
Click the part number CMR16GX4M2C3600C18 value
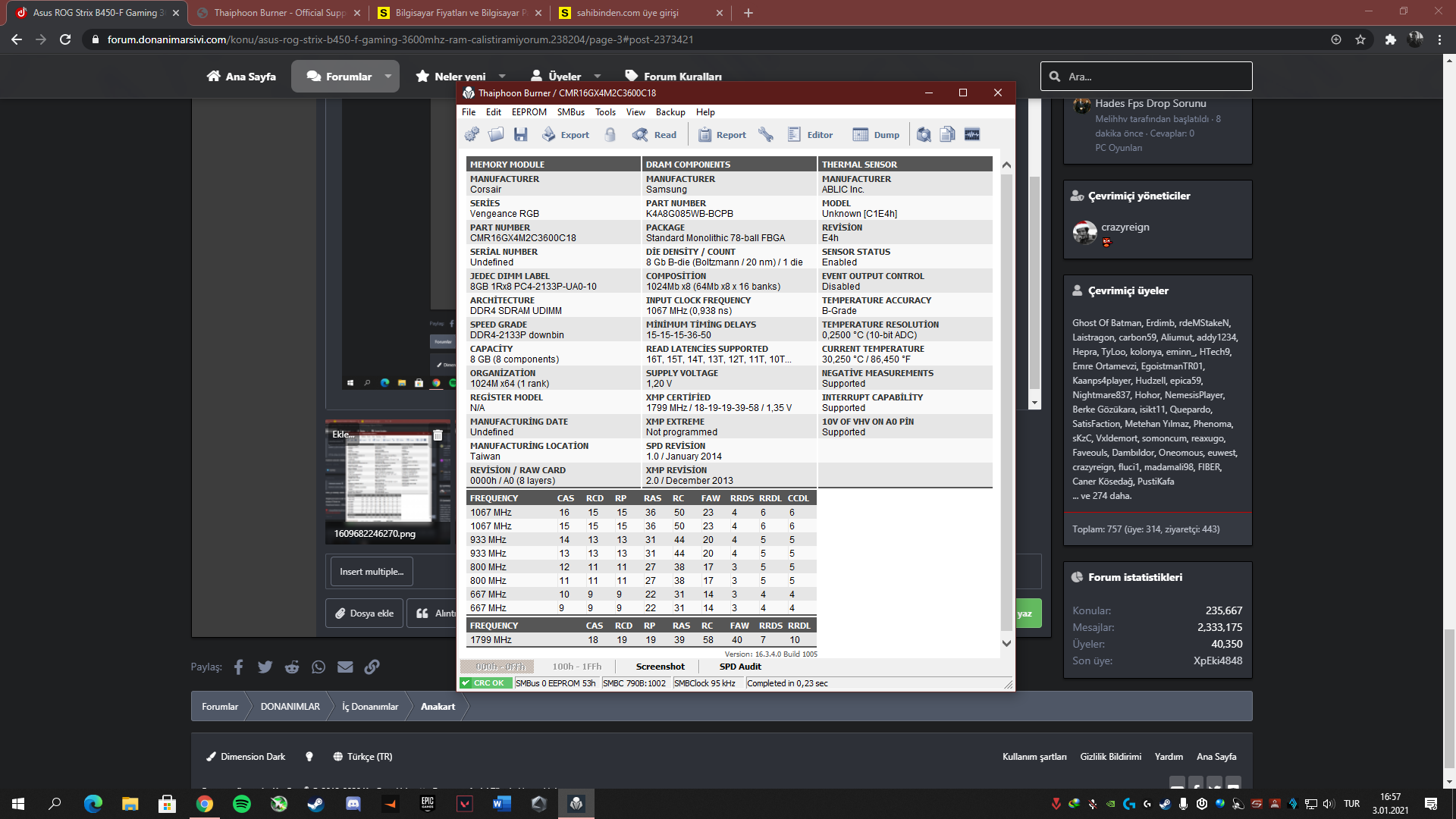(x=522, y=238)
